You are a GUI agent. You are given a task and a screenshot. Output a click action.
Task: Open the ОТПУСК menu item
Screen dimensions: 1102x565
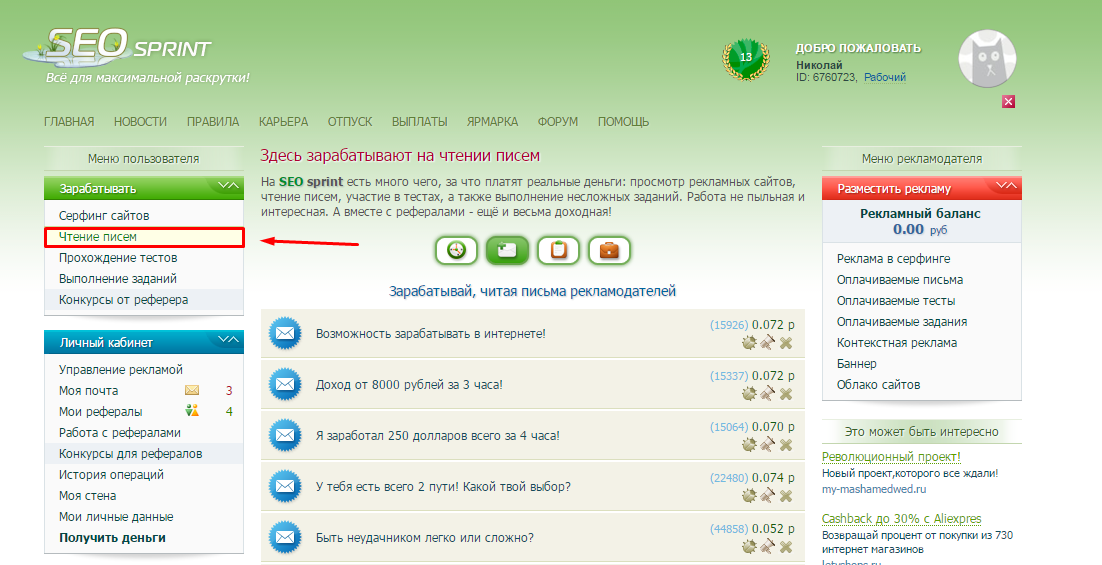click(x=350, y=122)
